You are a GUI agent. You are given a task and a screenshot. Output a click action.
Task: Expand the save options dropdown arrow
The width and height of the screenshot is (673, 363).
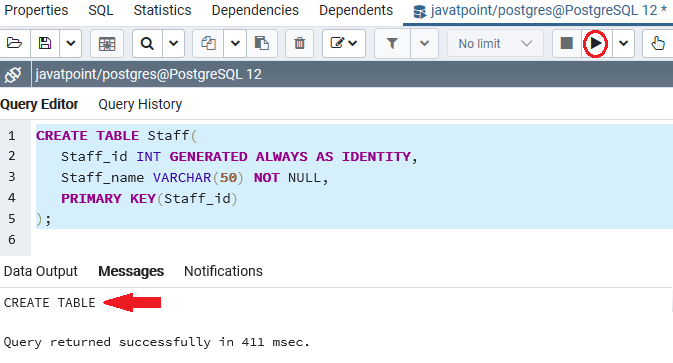pos(71,43)
